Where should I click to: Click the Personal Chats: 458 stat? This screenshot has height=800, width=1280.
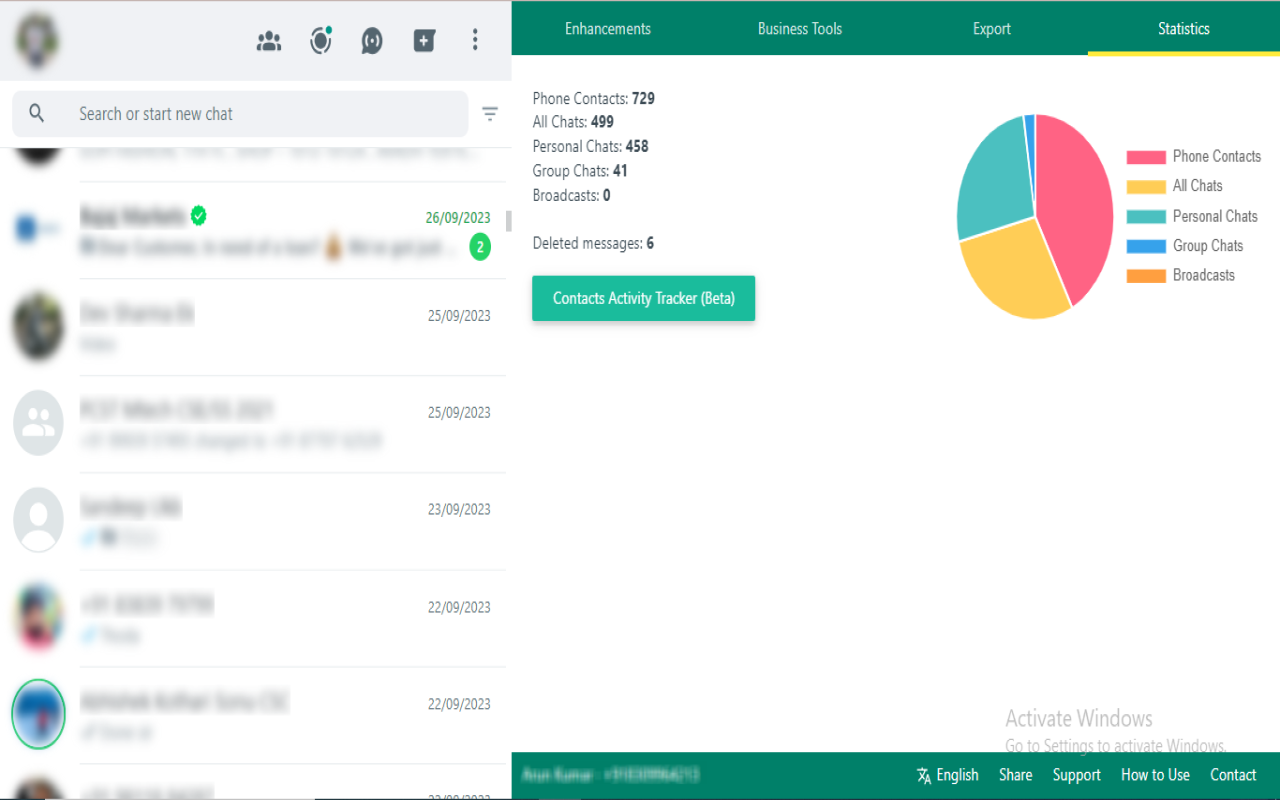(x=590, y=146)
